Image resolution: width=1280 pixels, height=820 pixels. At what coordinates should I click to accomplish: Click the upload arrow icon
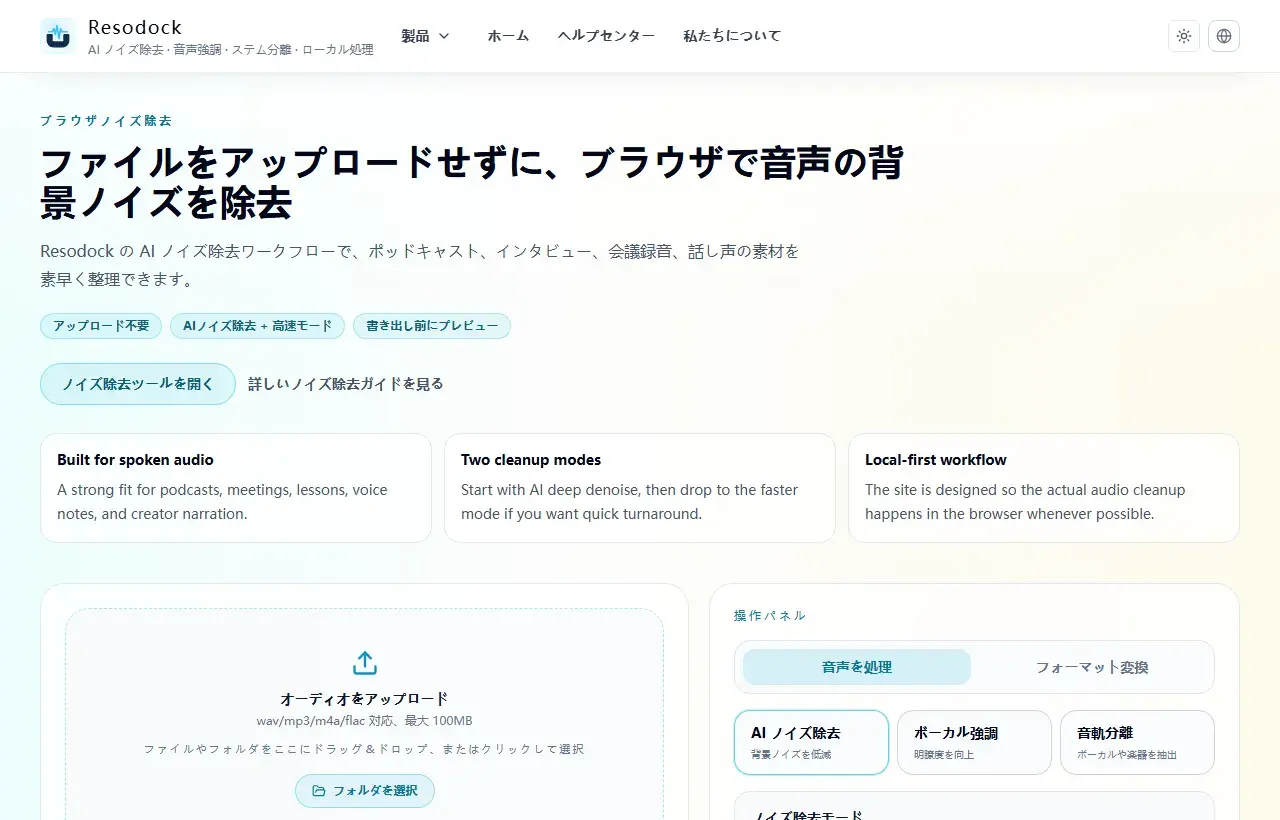[365, 663]
